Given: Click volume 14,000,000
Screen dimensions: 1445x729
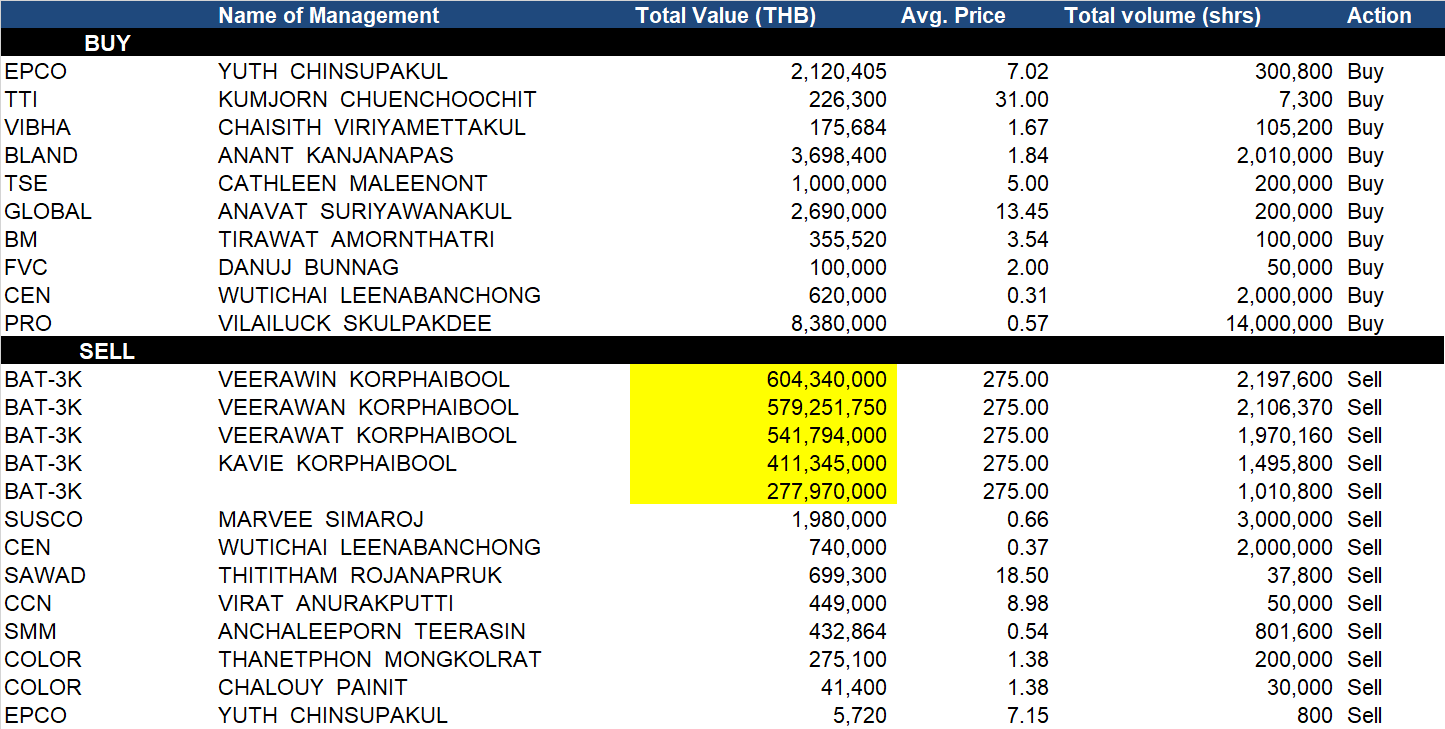Looking at the screenshot, I should click(x=1279, y=323).
